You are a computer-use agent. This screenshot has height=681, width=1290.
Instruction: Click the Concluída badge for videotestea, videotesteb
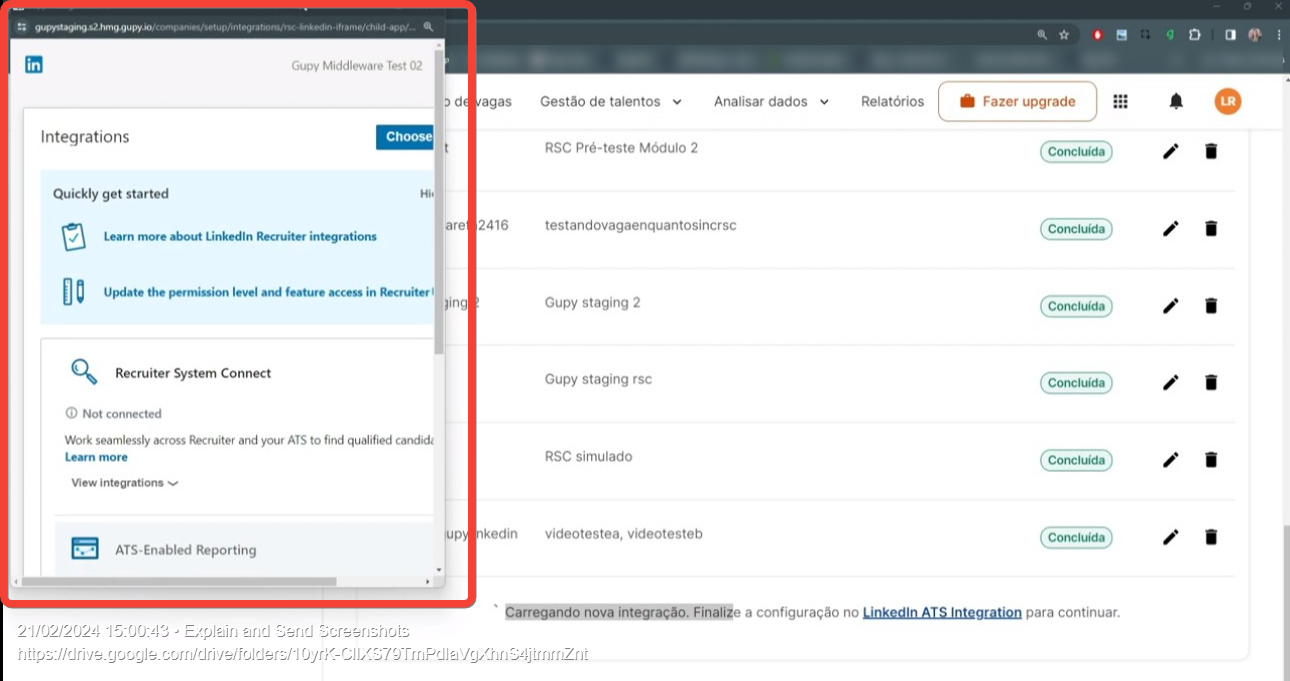pyautogui.click(x=1076, y=537)
